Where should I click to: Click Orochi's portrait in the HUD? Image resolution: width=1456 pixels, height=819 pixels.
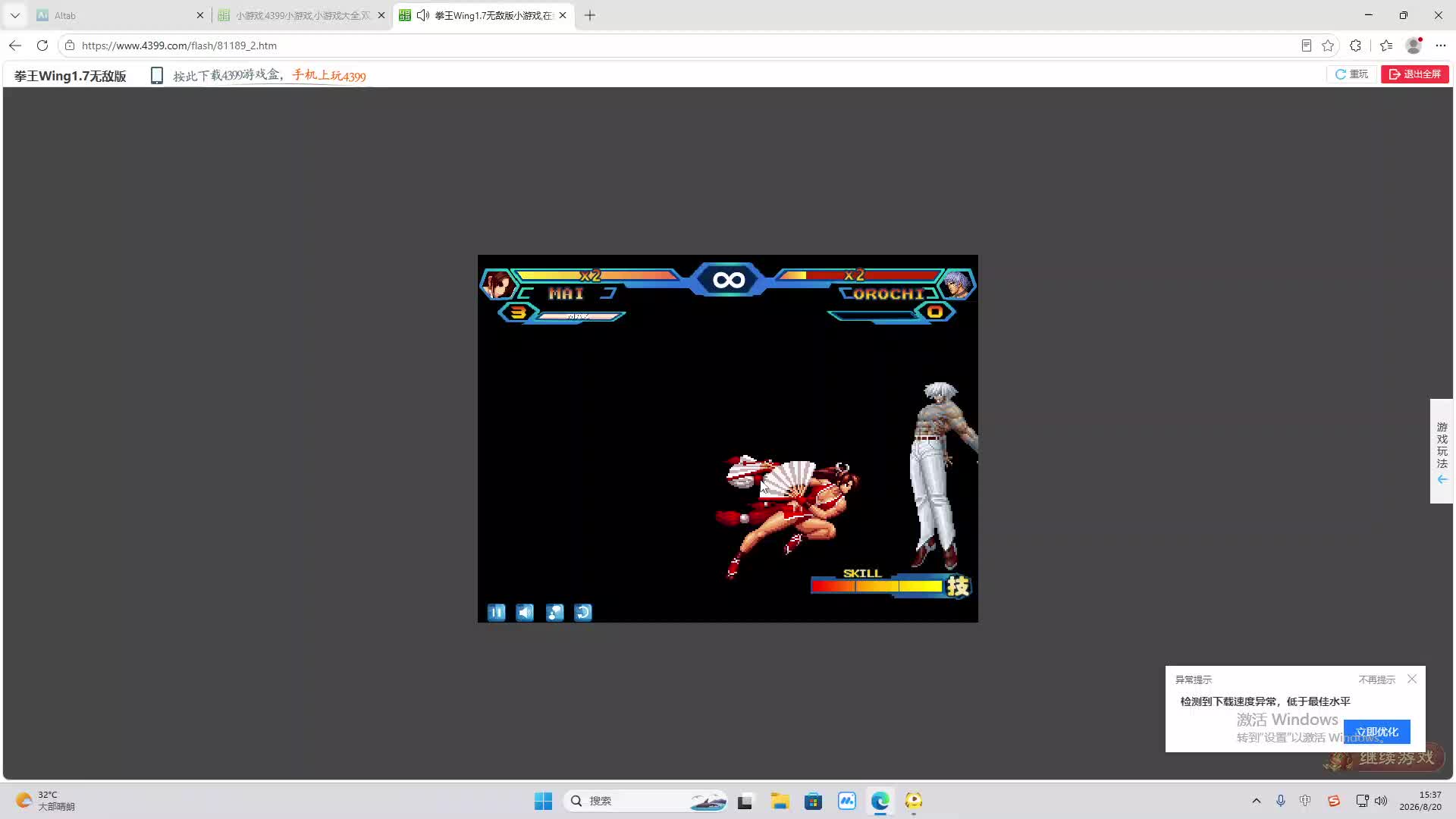coord(957,284)
